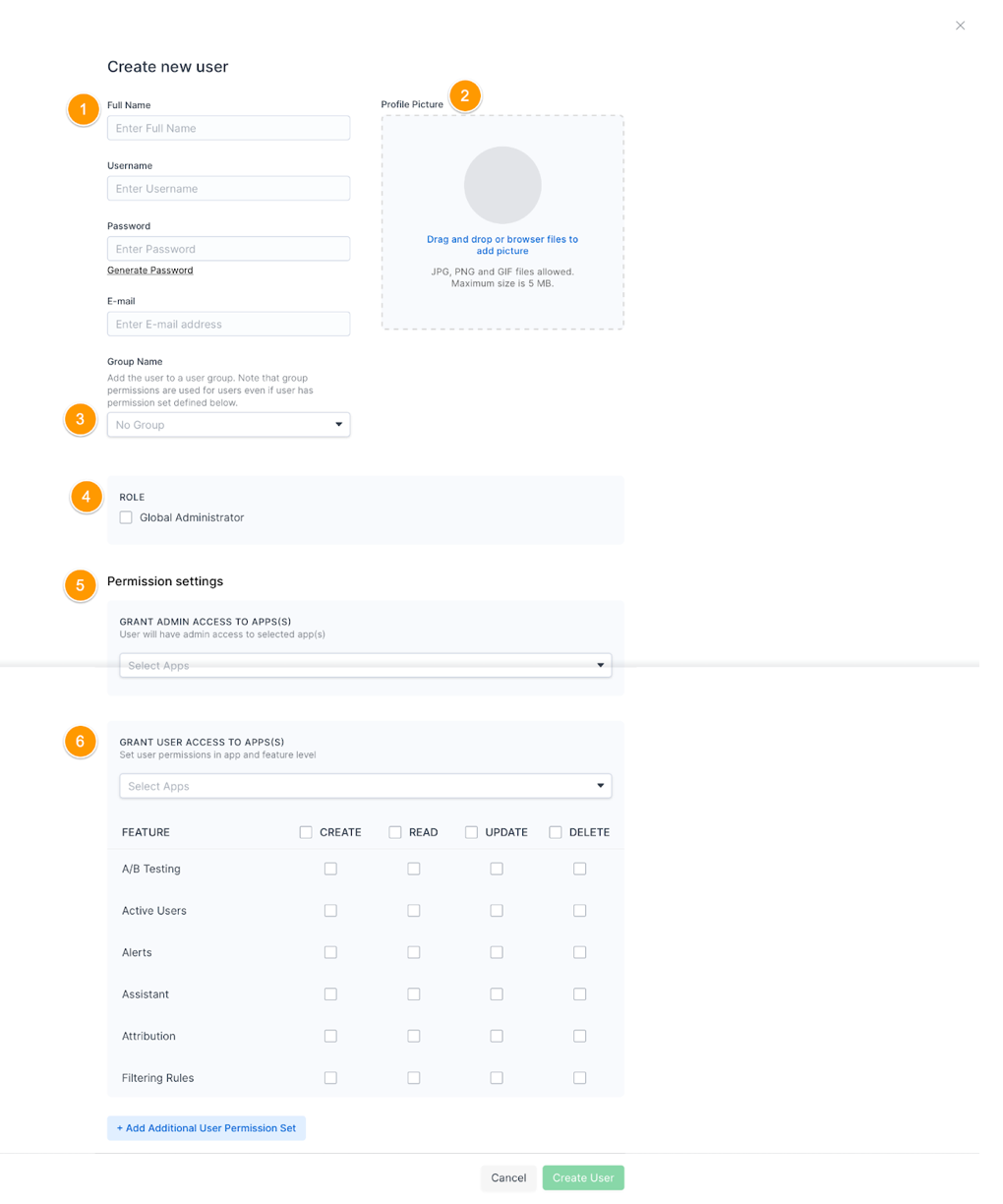1003x1204 pixels.
Task: Click the Create User button
Action: pos(583,1177)
